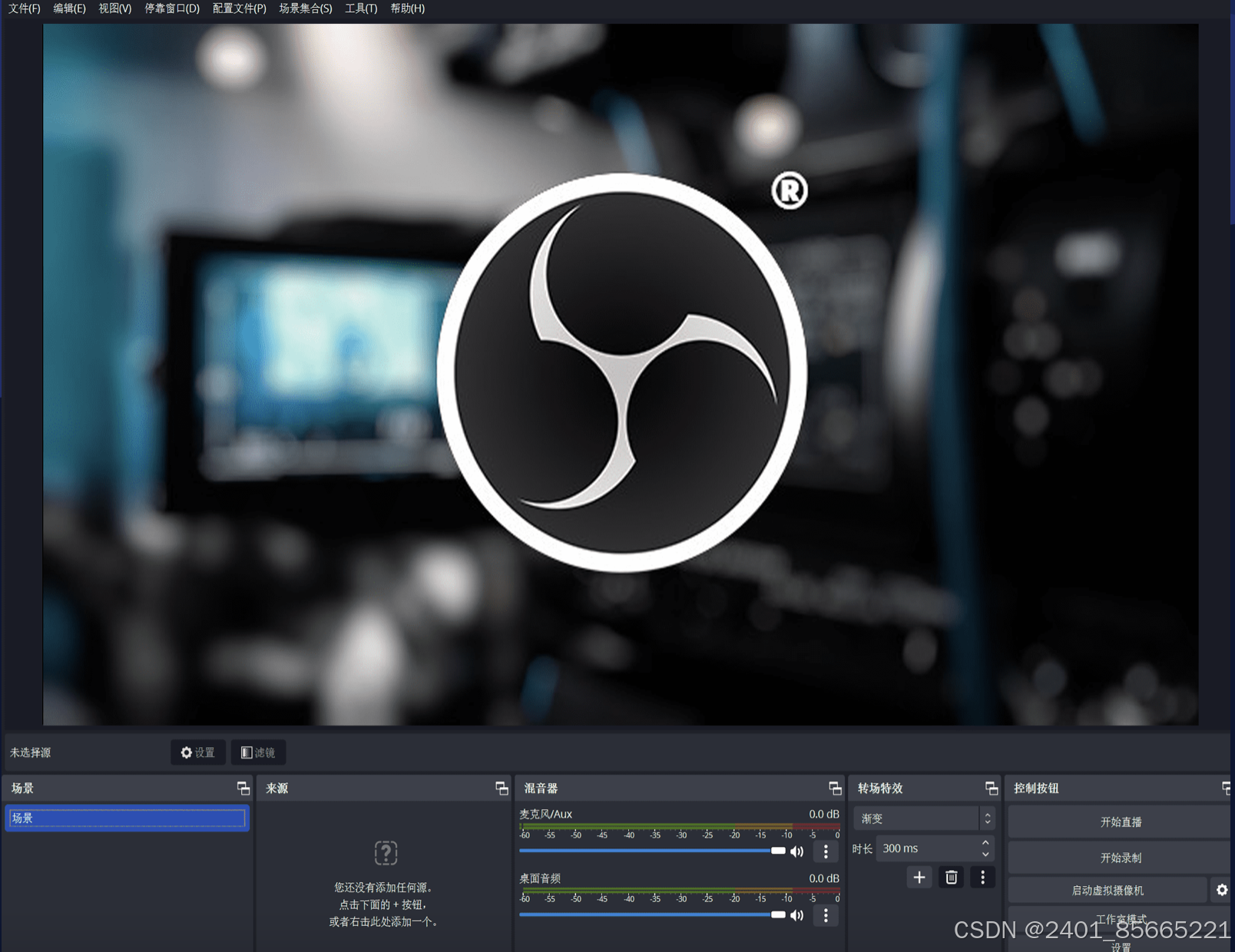
Task: Mute the 麦克风/Aux audio channel
Action: 797,851
